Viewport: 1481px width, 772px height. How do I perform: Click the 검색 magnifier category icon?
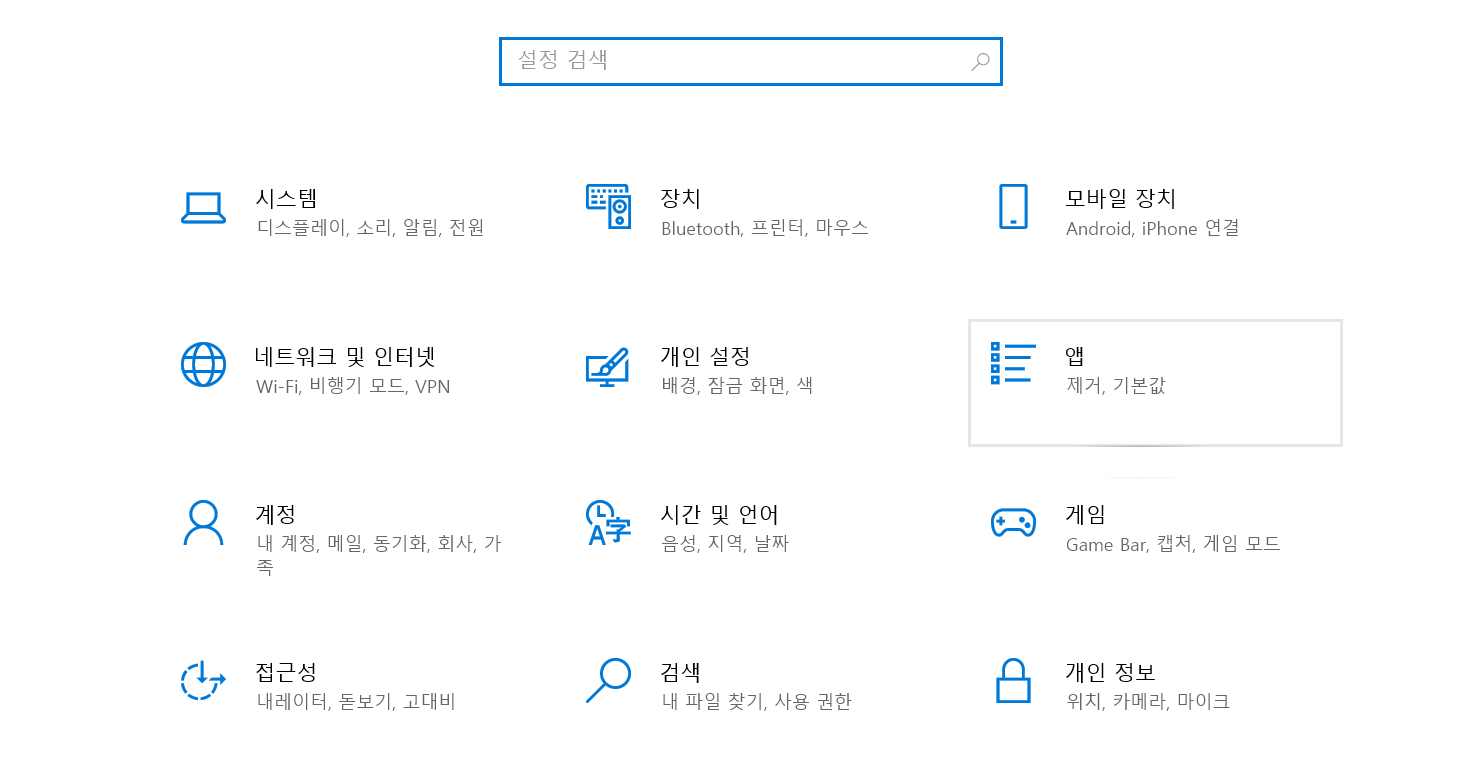(608, 680)
